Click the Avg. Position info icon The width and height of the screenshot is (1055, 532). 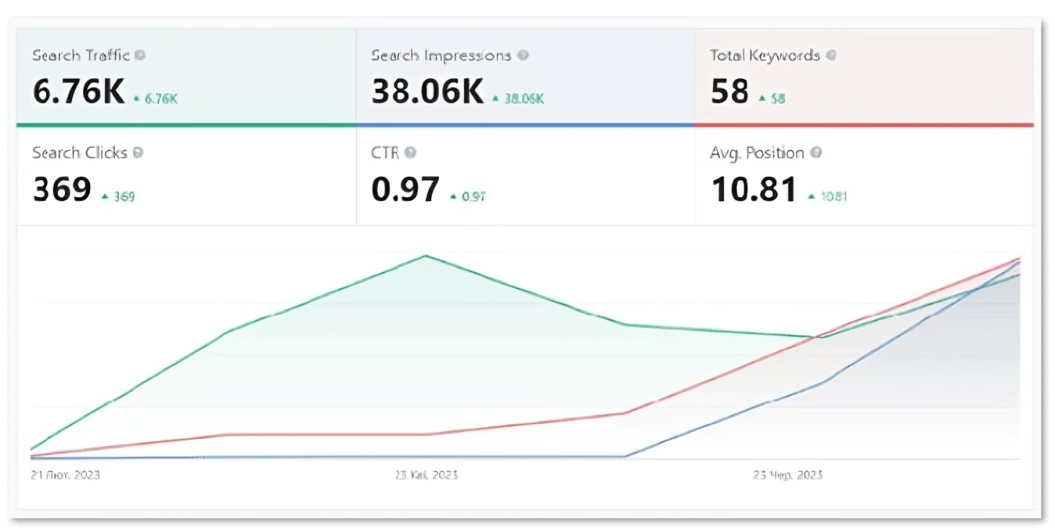tap(816, 153)
